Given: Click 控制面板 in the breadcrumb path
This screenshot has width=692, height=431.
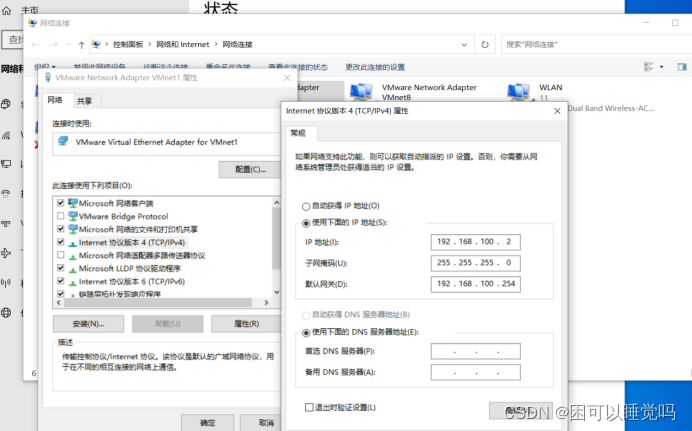Looking at the screenshot, I should coord(128,45).
